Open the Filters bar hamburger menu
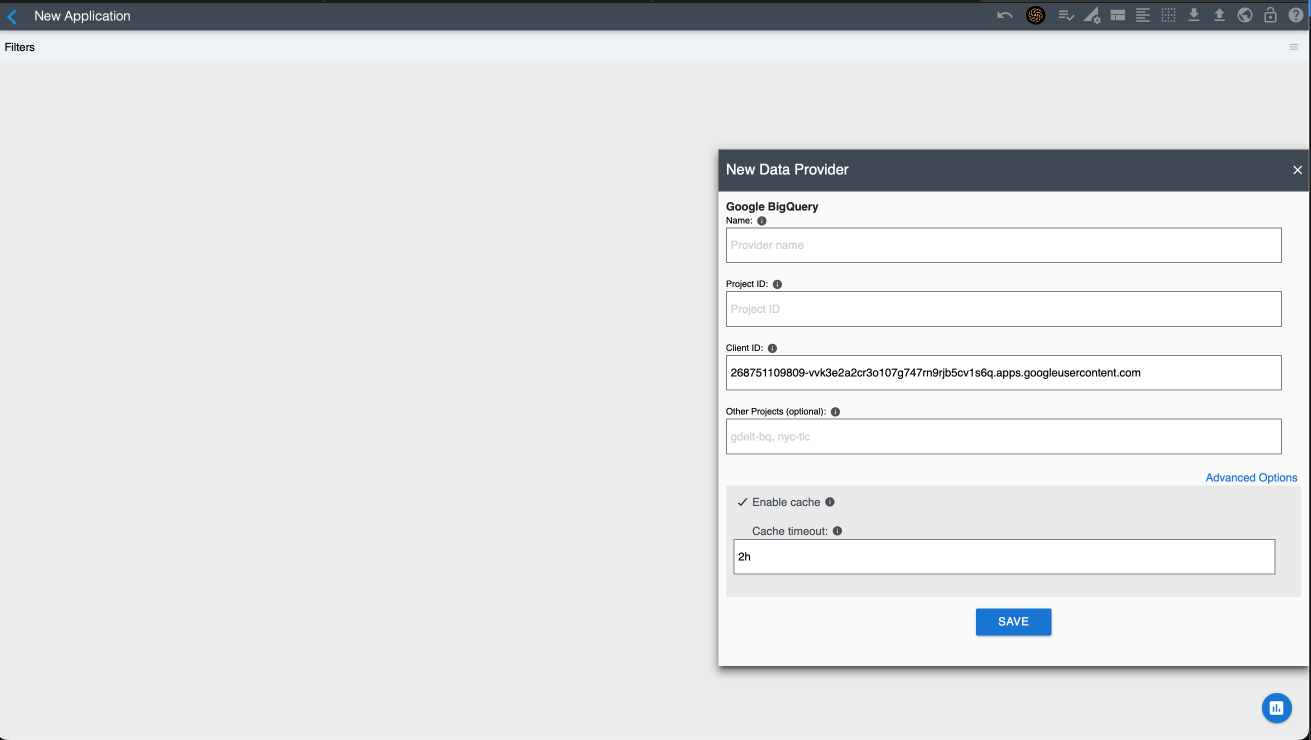This screenshot has width=1311, height=740. [x=1294, y=47]
